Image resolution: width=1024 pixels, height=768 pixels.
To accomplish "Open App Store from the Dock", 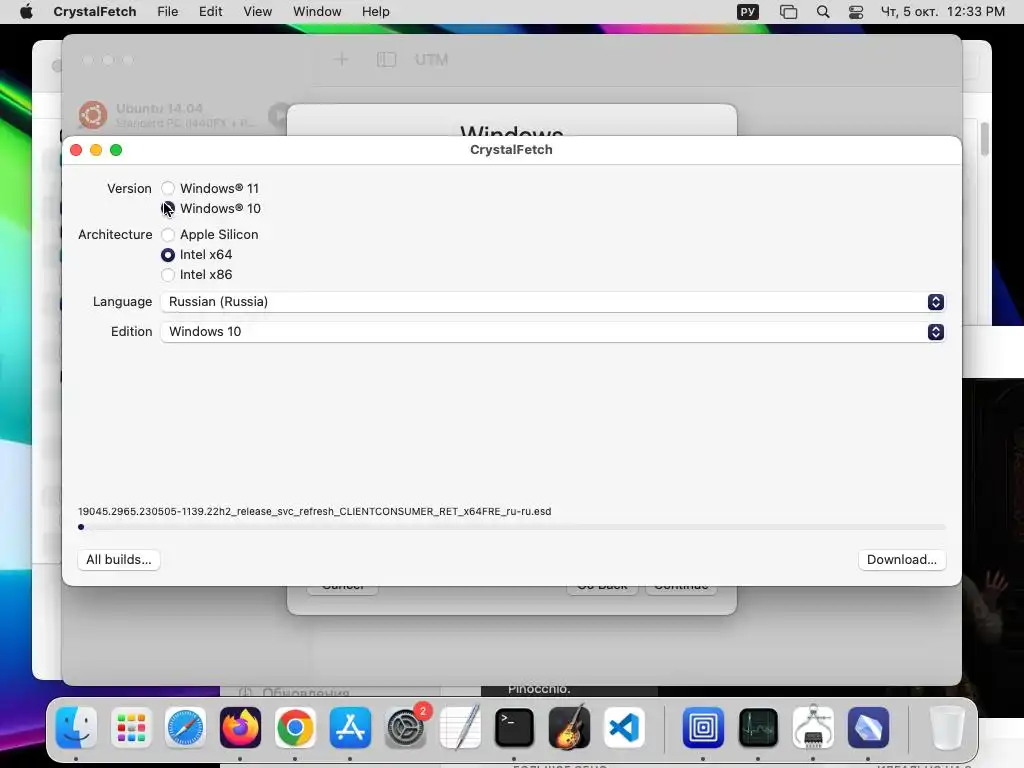I will (350, 728).
